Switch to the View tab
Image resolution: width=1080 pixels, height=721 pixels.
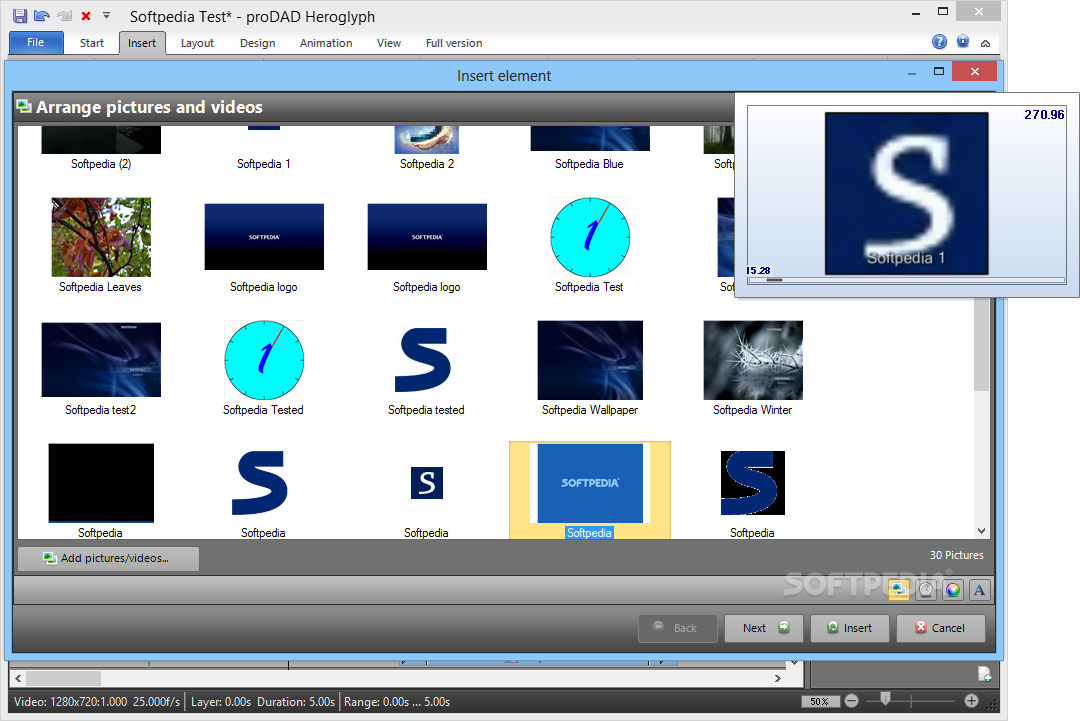click(388, 43)
